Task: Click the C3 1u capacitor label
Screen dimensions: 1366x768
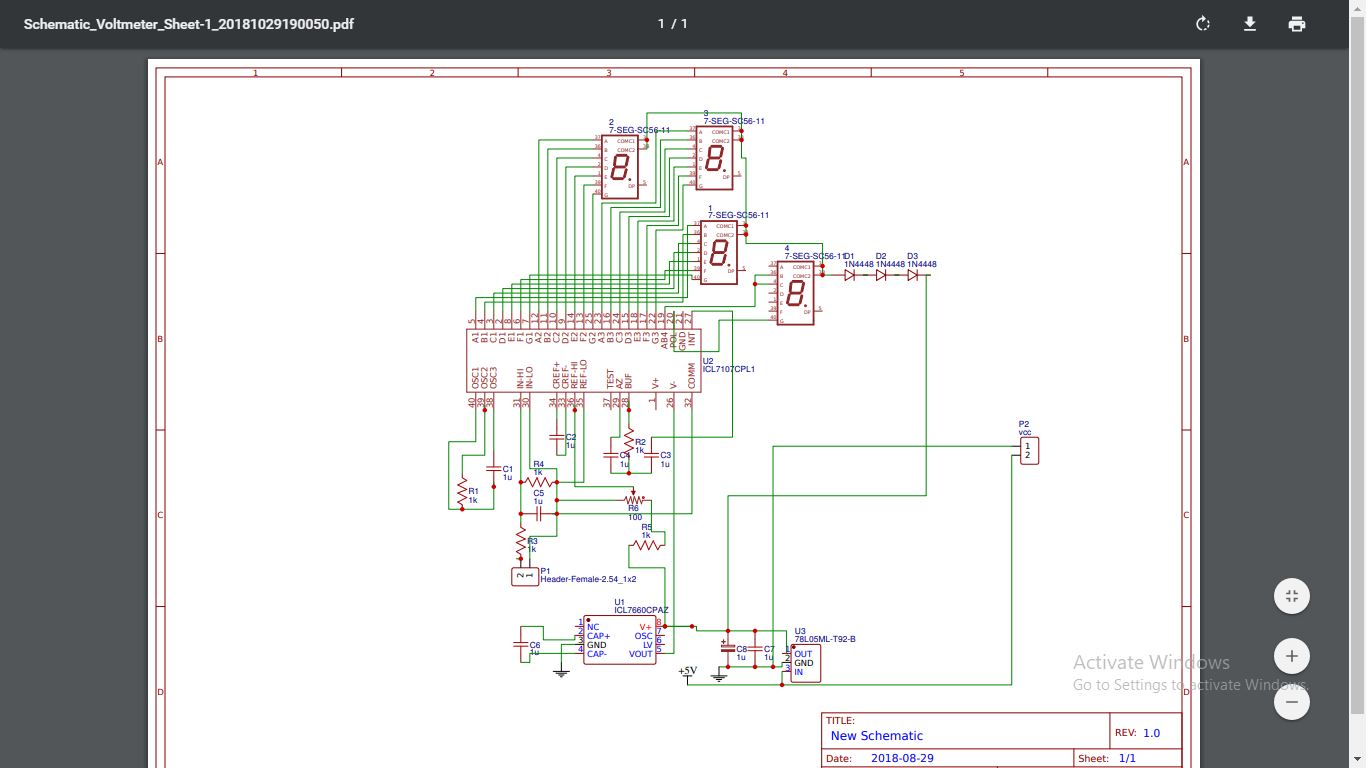Action: click(x=665, y=460)
